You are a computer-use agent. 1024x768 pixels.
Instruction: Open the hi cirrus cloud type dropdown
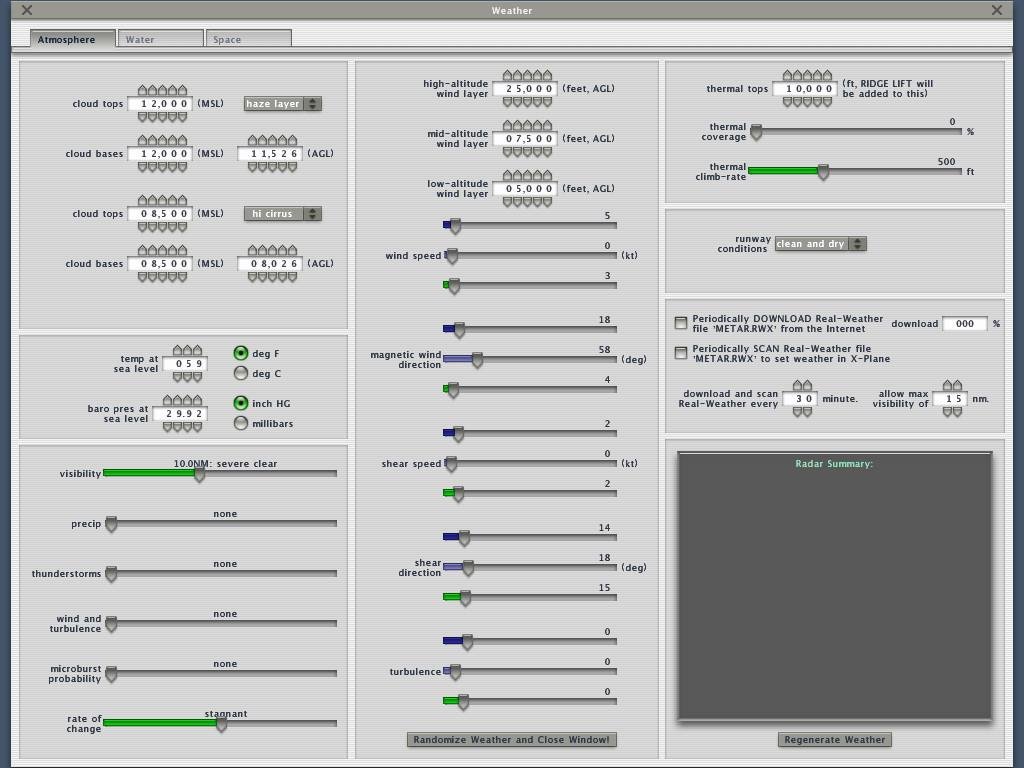[282, 214]
